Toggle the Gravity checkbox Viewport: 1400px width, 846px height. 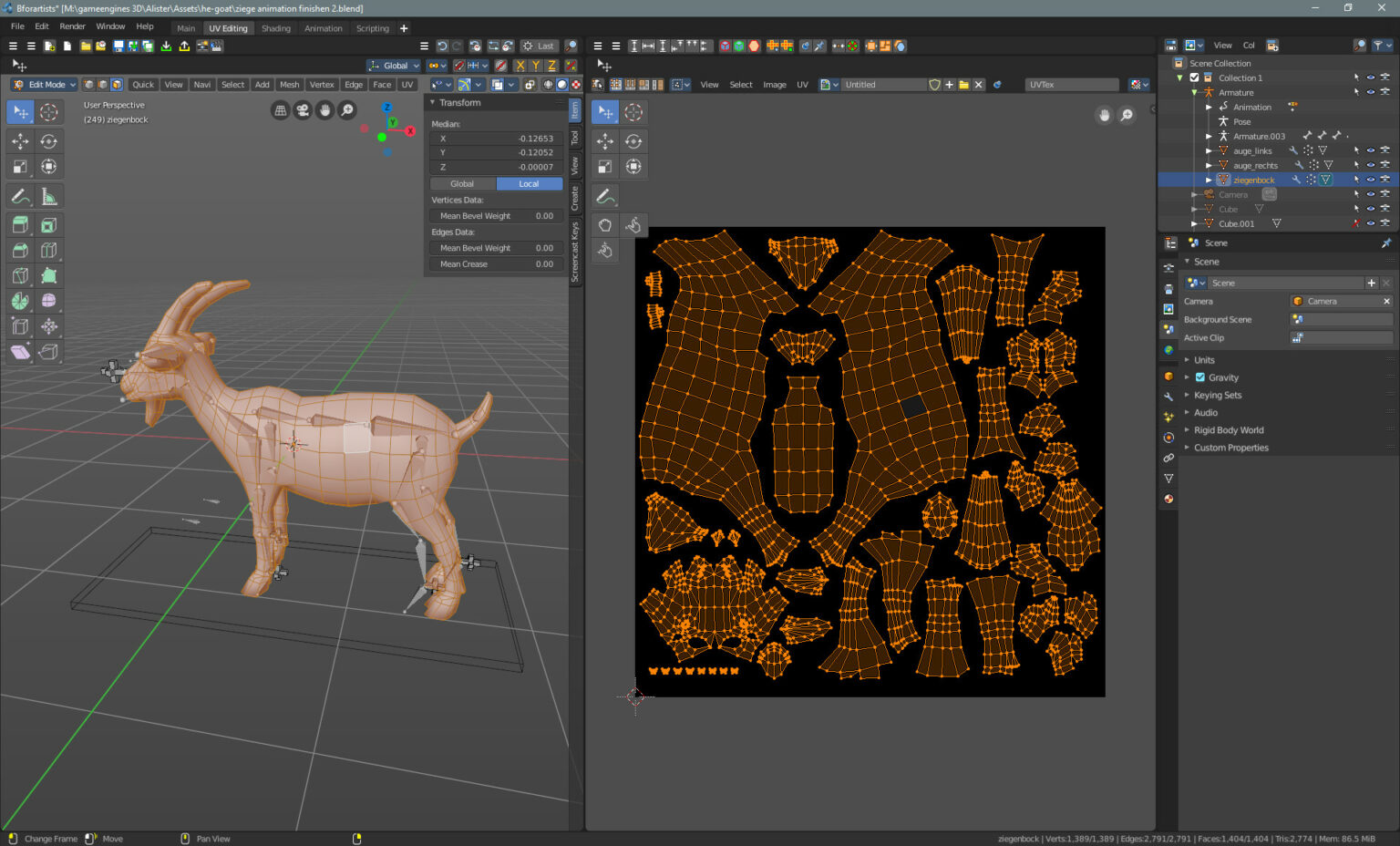(1200, 377)
